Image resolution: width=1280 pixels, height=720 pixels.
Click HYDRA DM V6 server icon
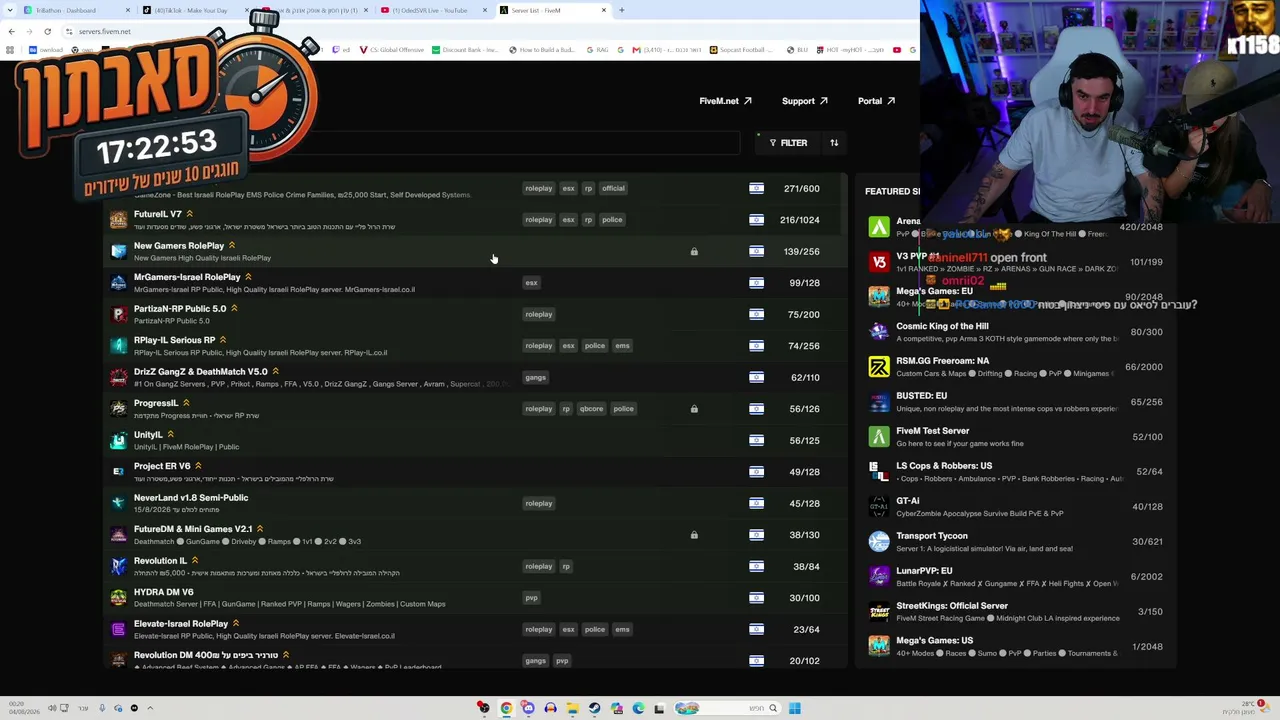[119, 598]
